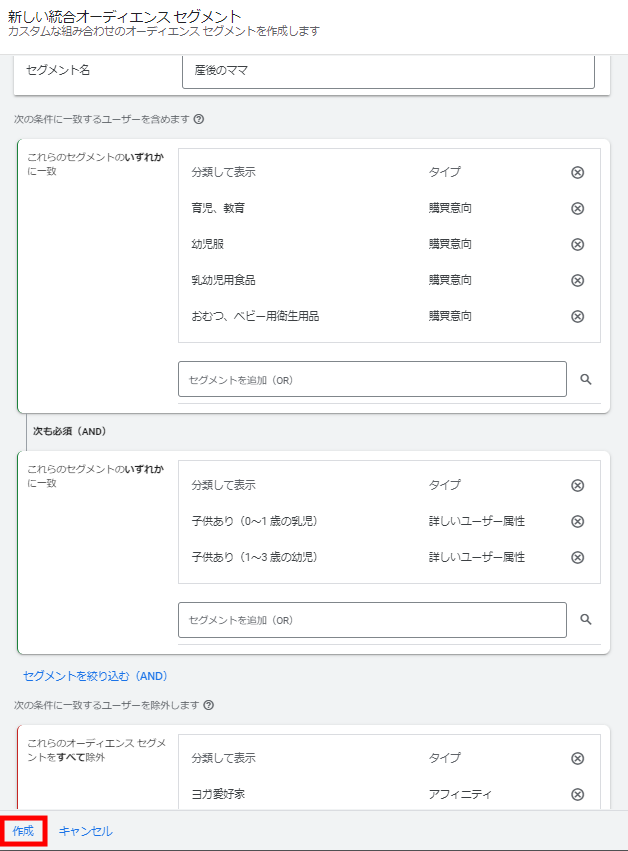
Task: Clear the exclusion group's header row X
Action: 577,758
